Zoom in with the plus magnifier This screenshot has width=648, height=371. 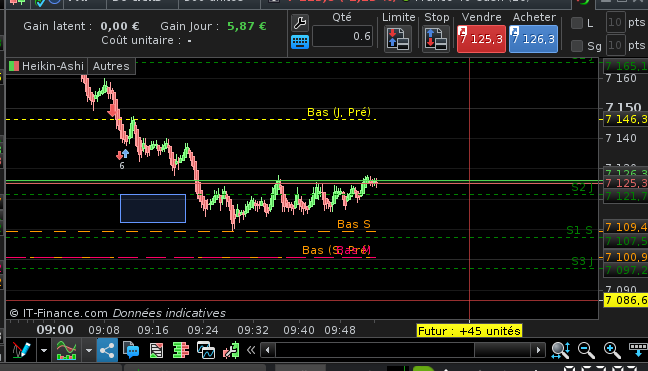pyautogui.click(x=612, y=350)
